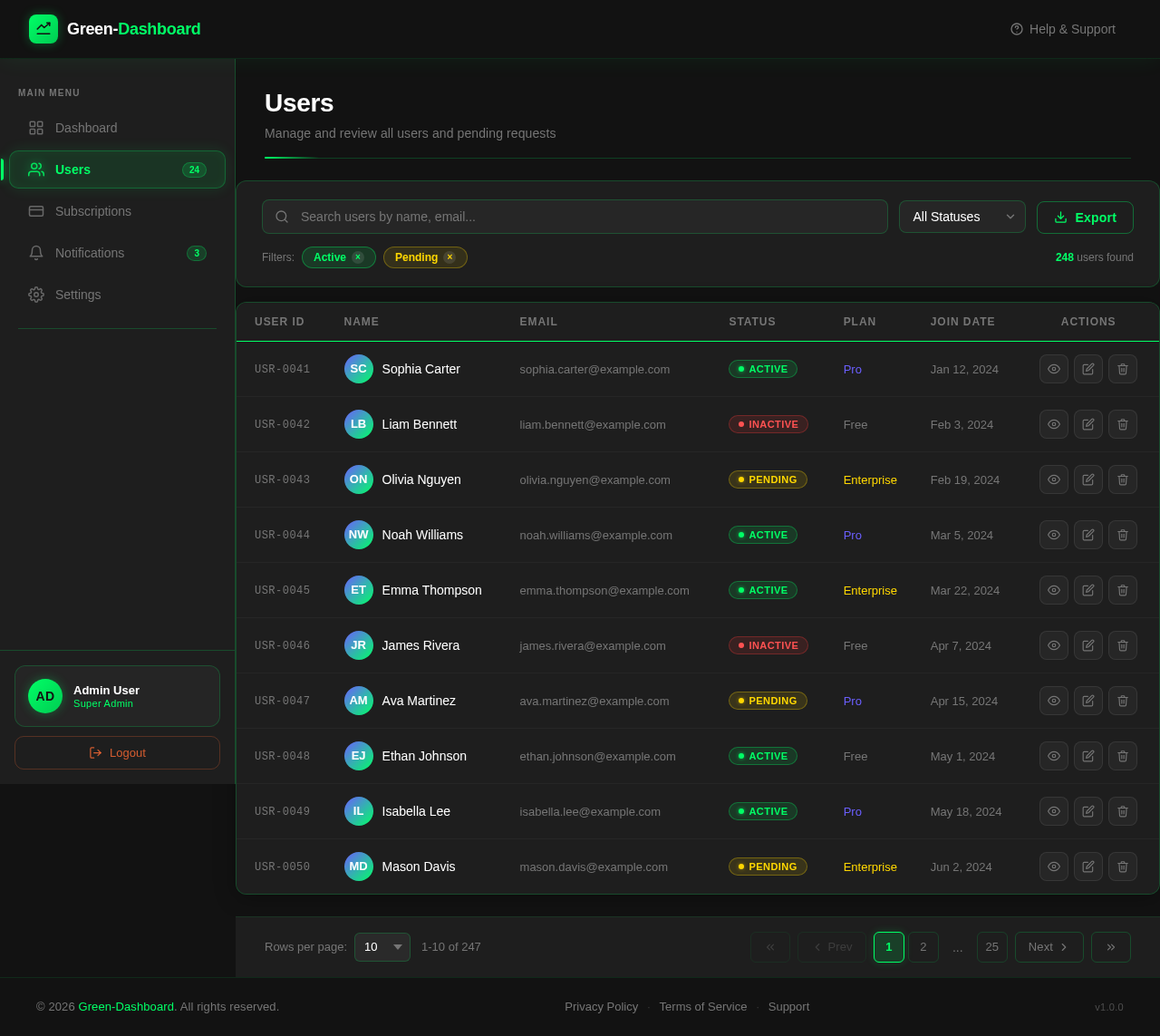
Task: Click Sophia Carter's SC avatar
Action: click(x=359, y=369)
